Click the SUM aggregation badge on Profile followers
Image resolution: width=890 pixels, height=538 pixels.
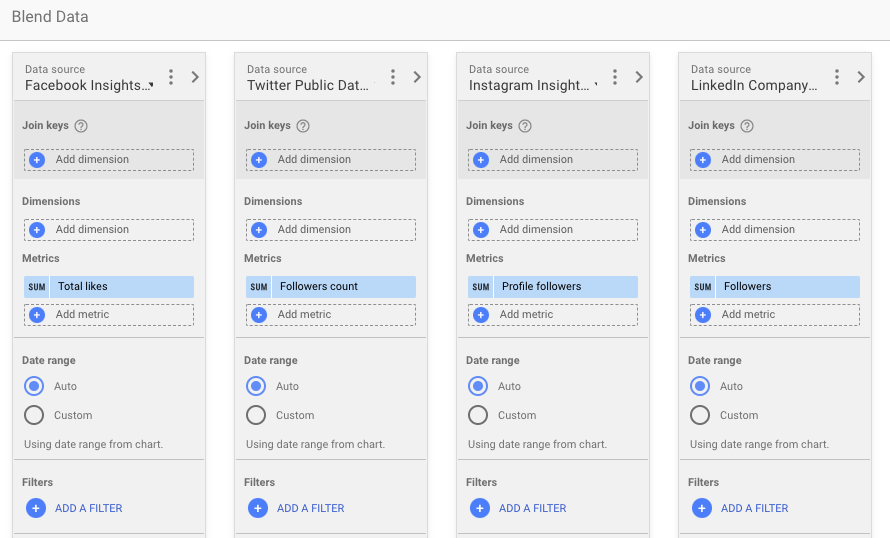click(481, 287)
